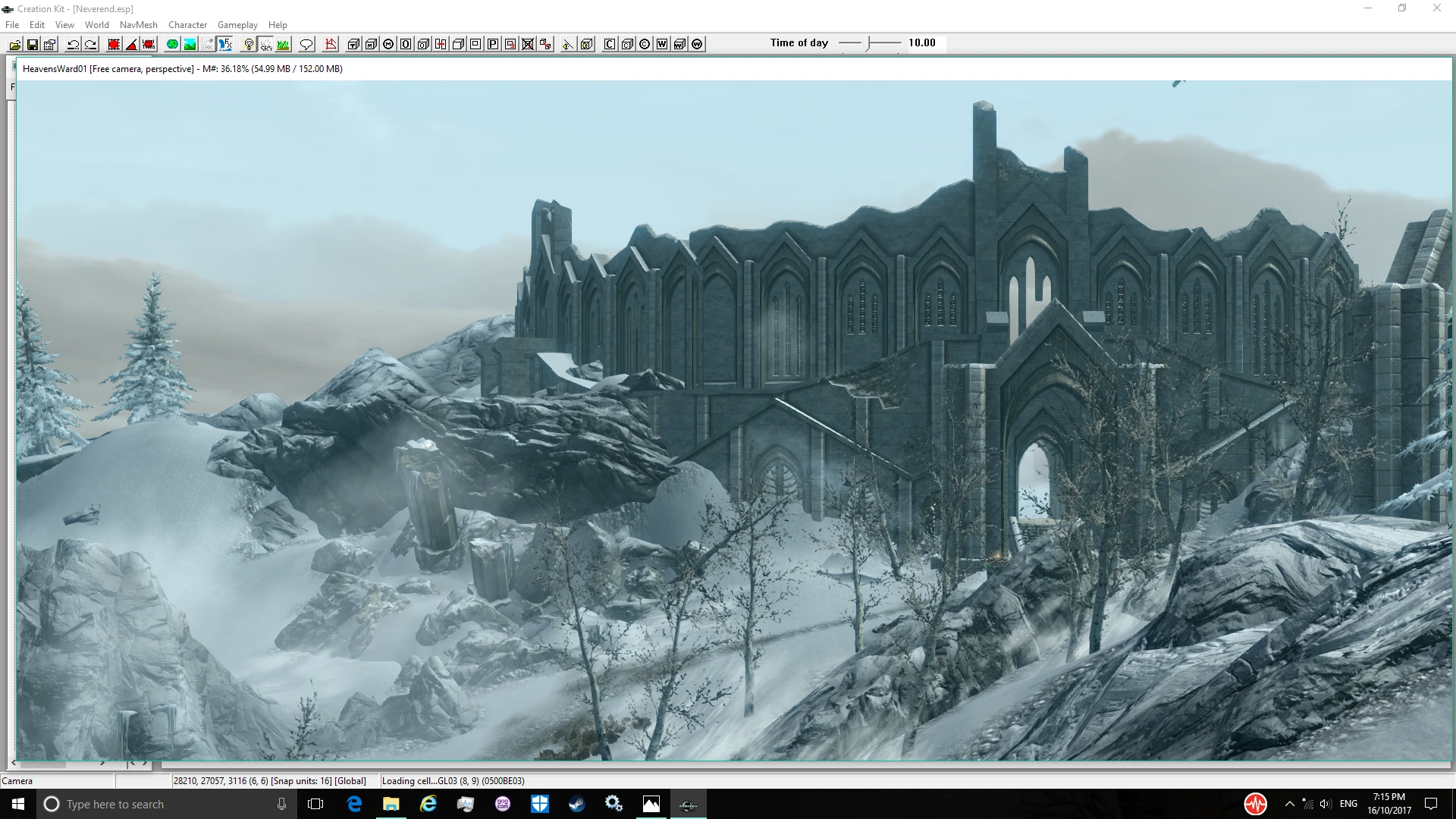1456x819 pixels.
Task: Open Task View on taskbar
Action: [315, 804]
